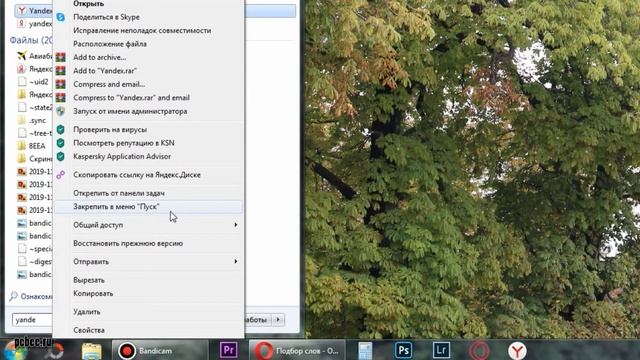The height and width of the screenshot is (360, 640).
Task: Click the Start menu search field 'yande'
Action: pos(32,320)
